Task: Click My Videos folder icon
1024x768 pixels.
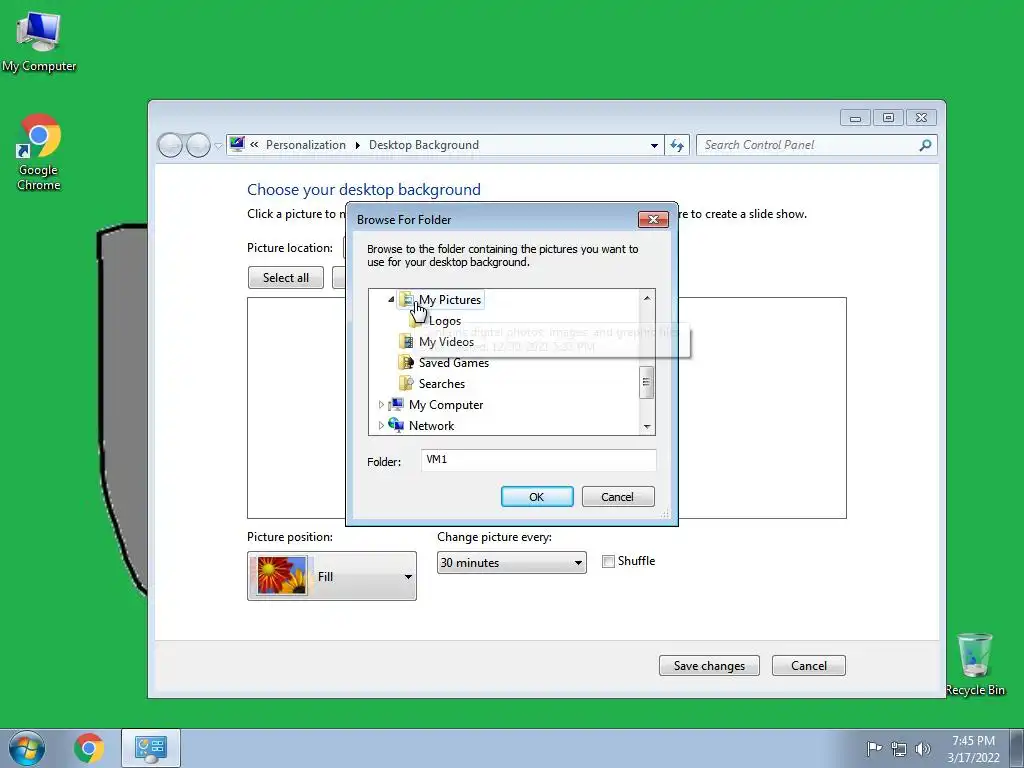Action: click(x=406, y=342)
